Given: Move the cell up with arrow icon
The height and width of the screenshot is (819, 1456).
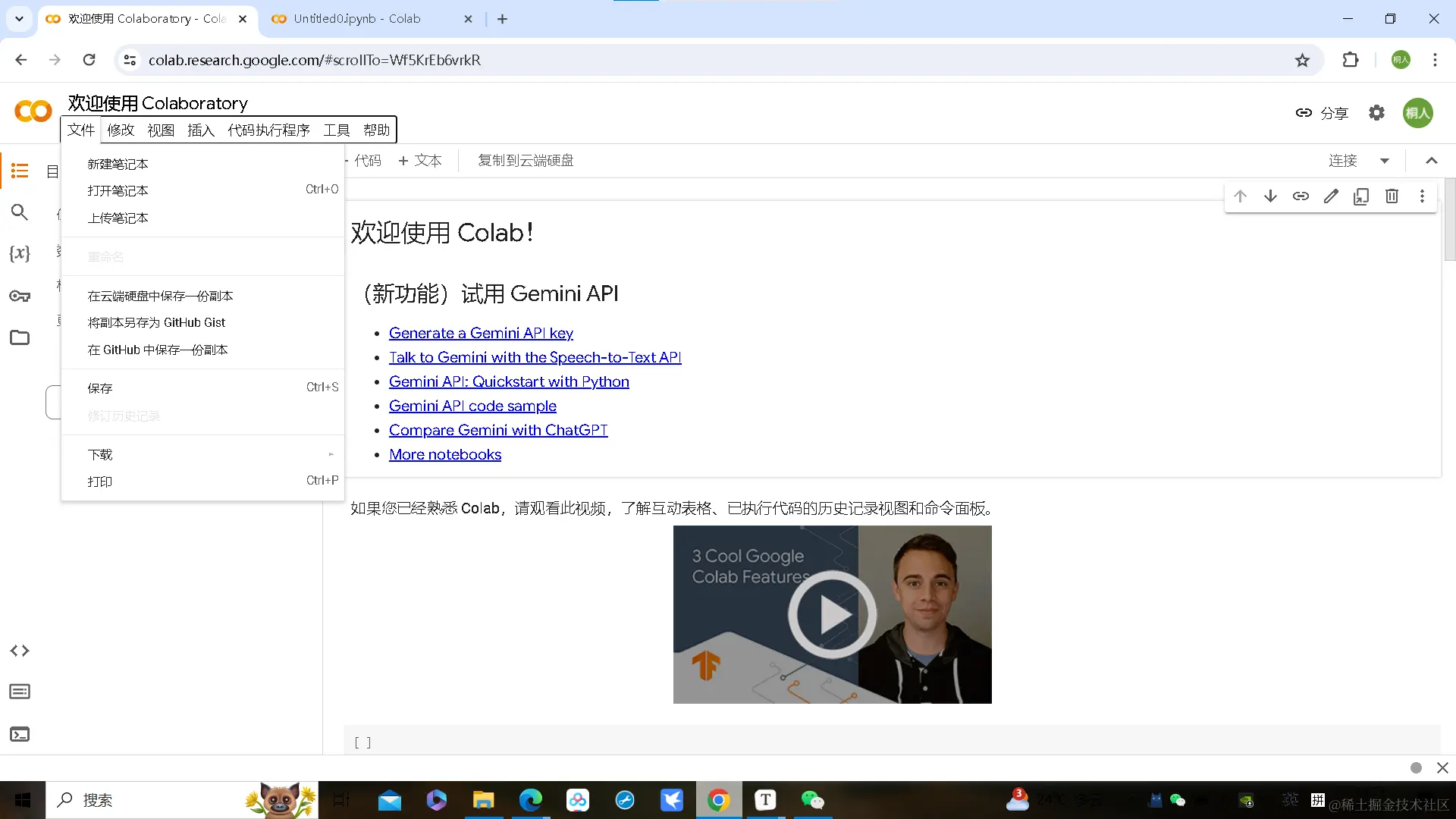Looking at the screenshot, I should coord(1240,196).
